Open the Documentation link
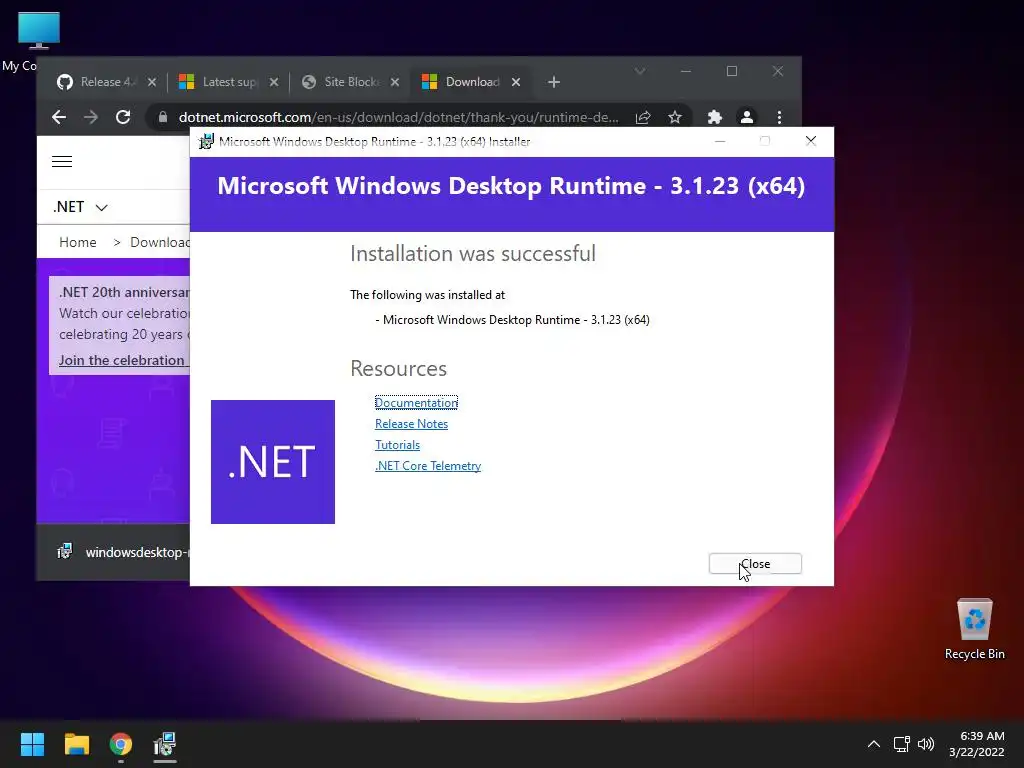The height and width of the screenshot is (768, 1024). 416,402
